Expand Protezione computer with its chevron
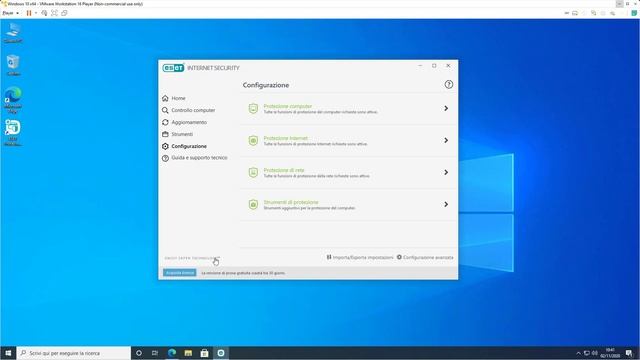 [446, 108]
